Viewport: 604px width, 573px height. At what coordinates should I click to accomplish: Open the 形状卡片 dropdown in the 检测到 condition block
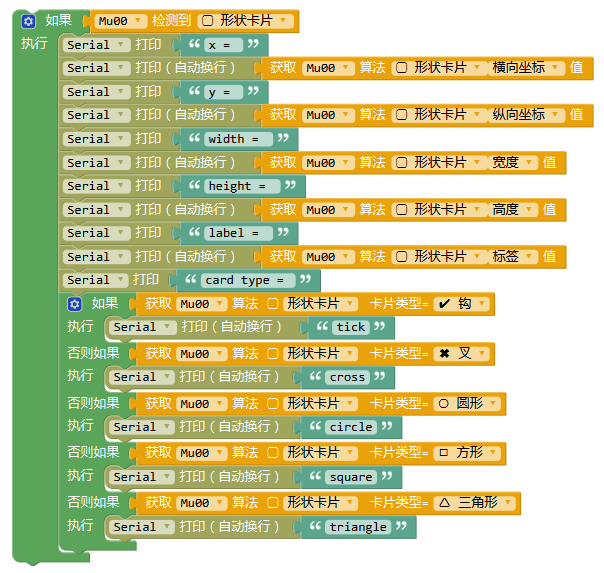(x=245, y=21)
